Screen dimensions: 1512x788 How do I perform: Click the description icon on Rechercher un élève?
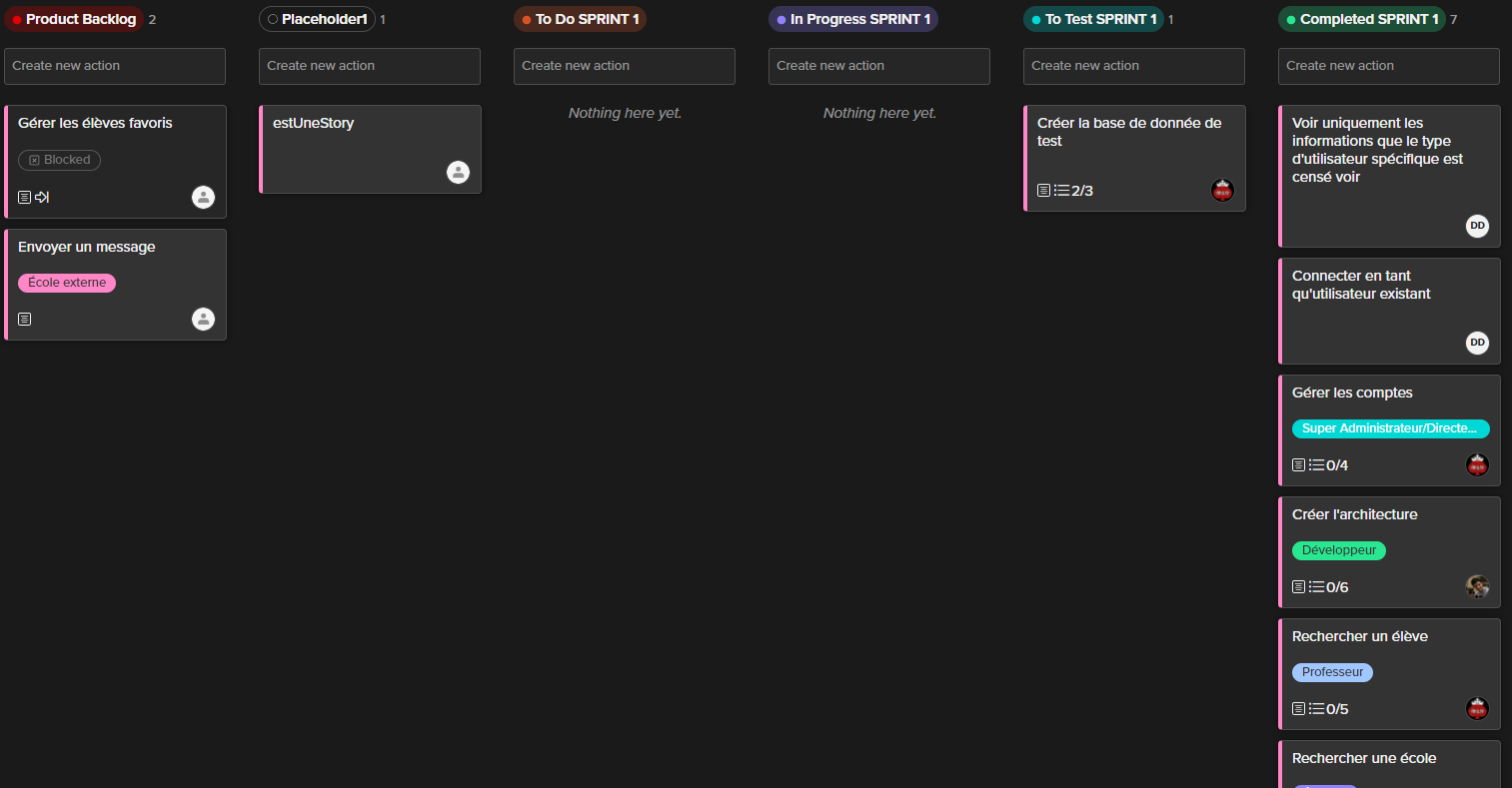pyautogui.click(x=1299, y=709)
